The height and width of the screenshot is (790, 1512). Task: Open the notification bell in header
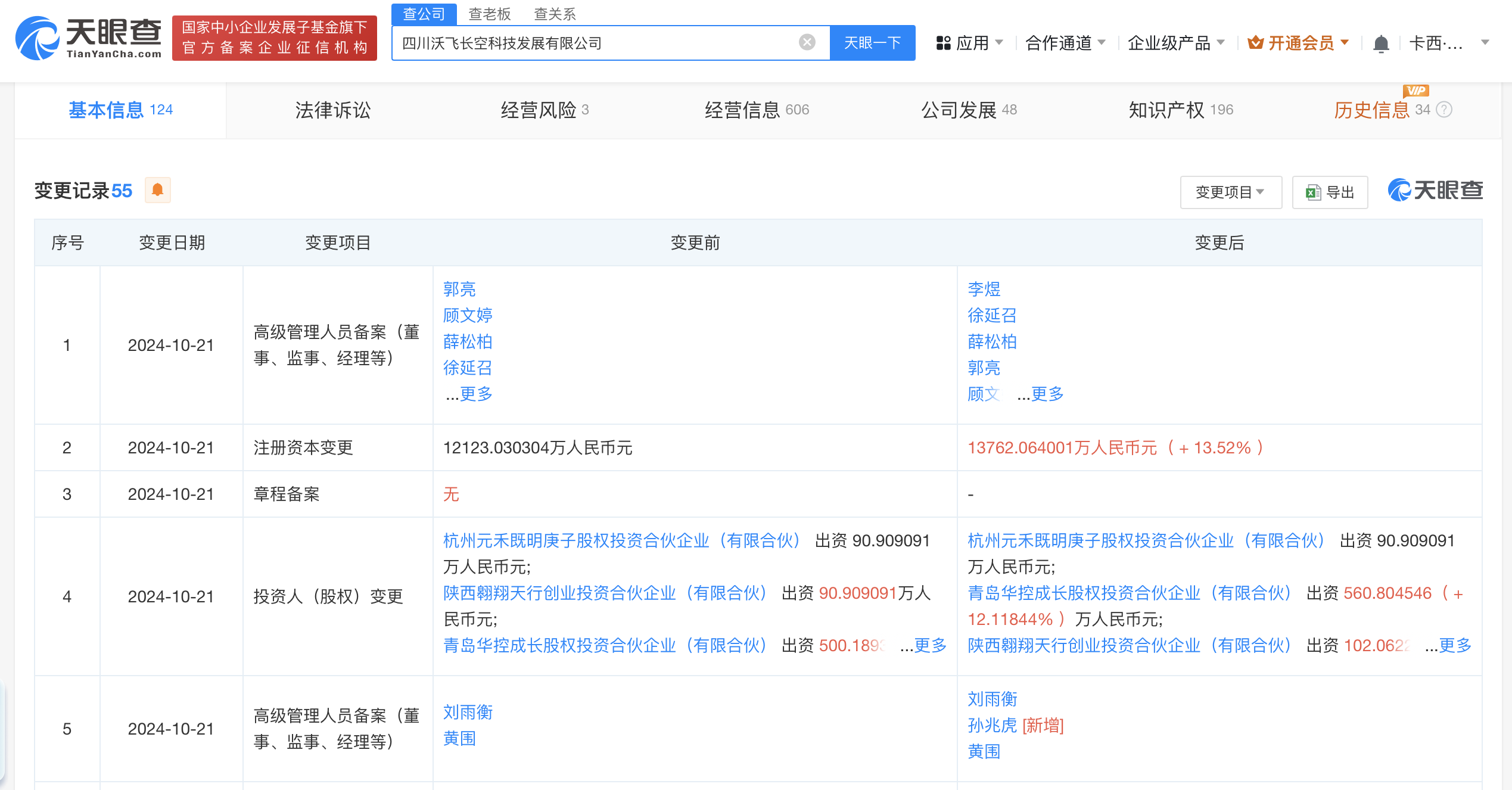(x=1380, y=43)
